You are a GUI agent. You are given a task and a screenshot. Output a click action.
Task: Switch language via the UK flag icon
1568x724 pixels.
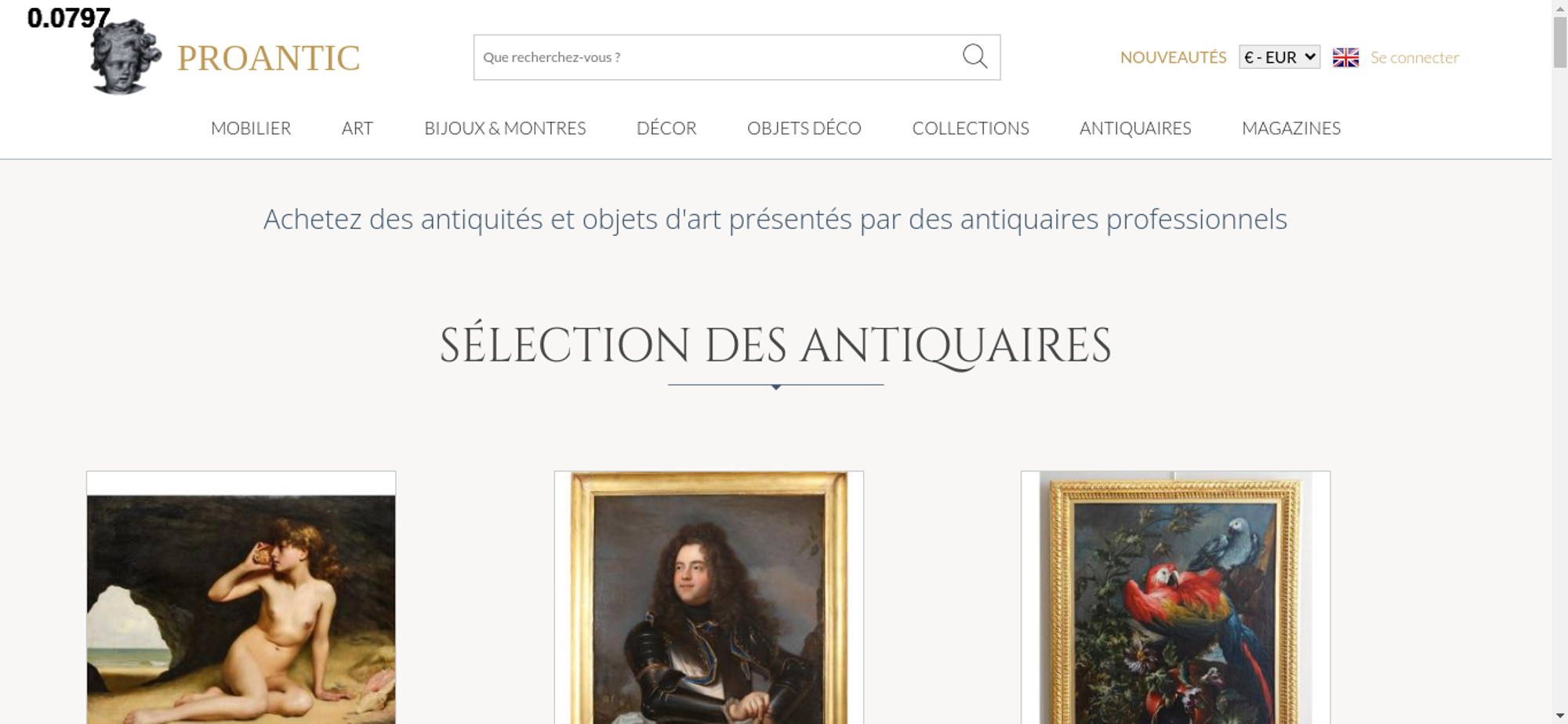tap(1345, 57)
